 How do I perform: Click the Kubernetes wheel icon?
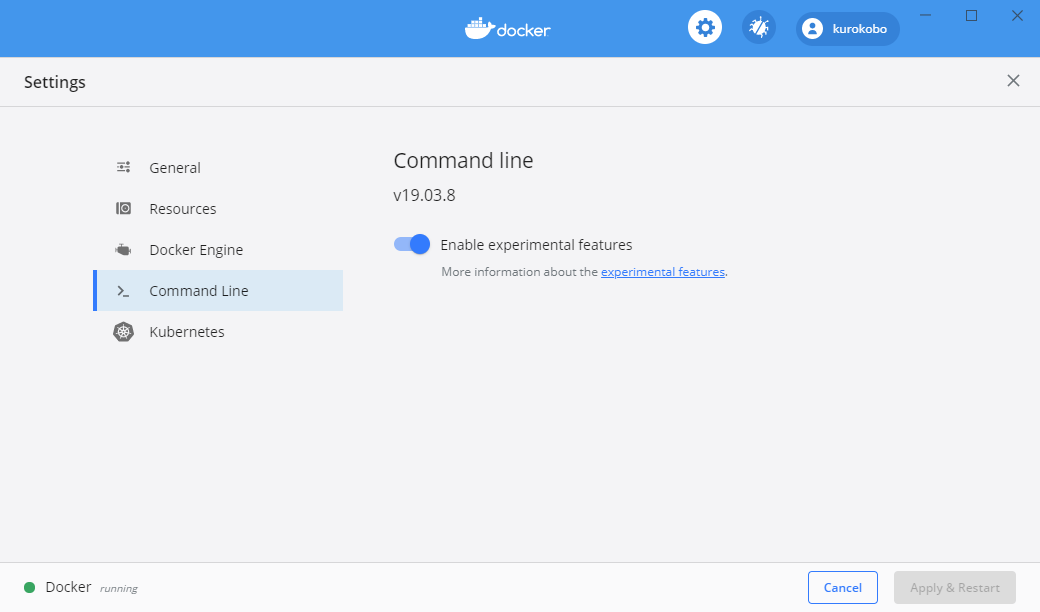(123, 332)
